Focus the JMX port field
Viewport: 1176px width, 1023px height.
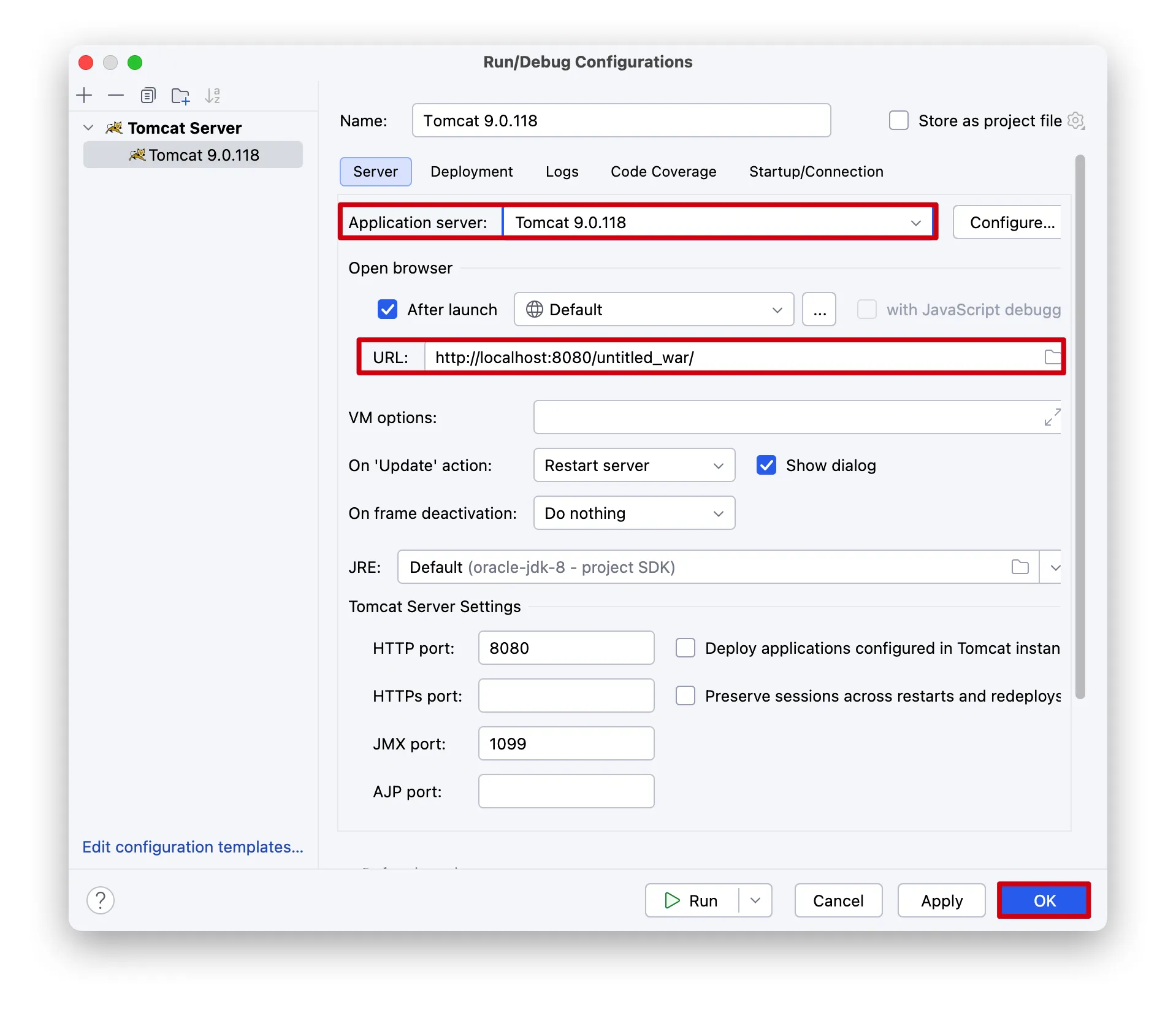point(567,744)
